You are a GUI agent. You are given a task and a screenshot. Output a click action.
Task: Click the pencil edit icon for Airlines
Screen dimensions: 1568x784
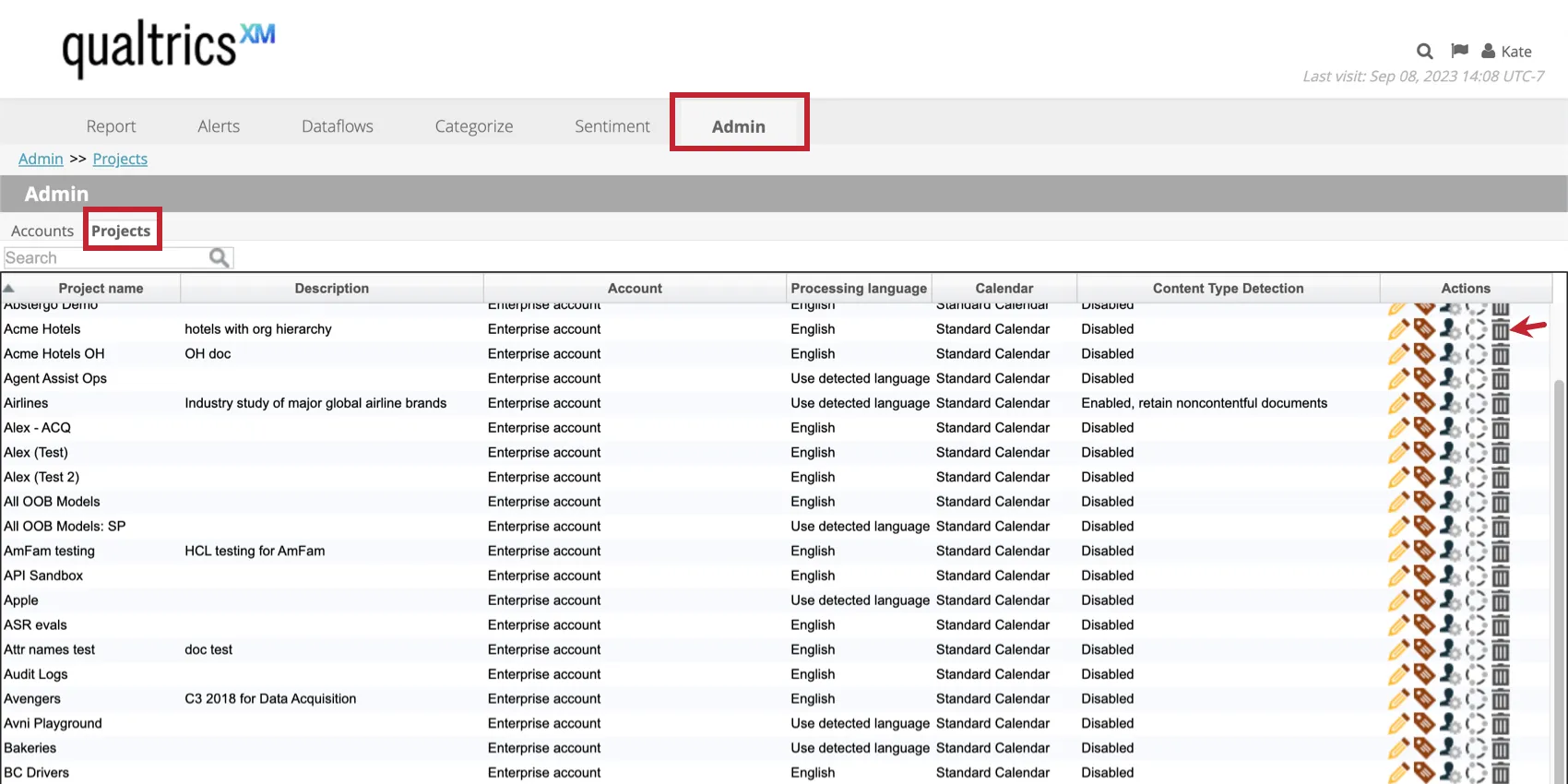[1398, 403]
